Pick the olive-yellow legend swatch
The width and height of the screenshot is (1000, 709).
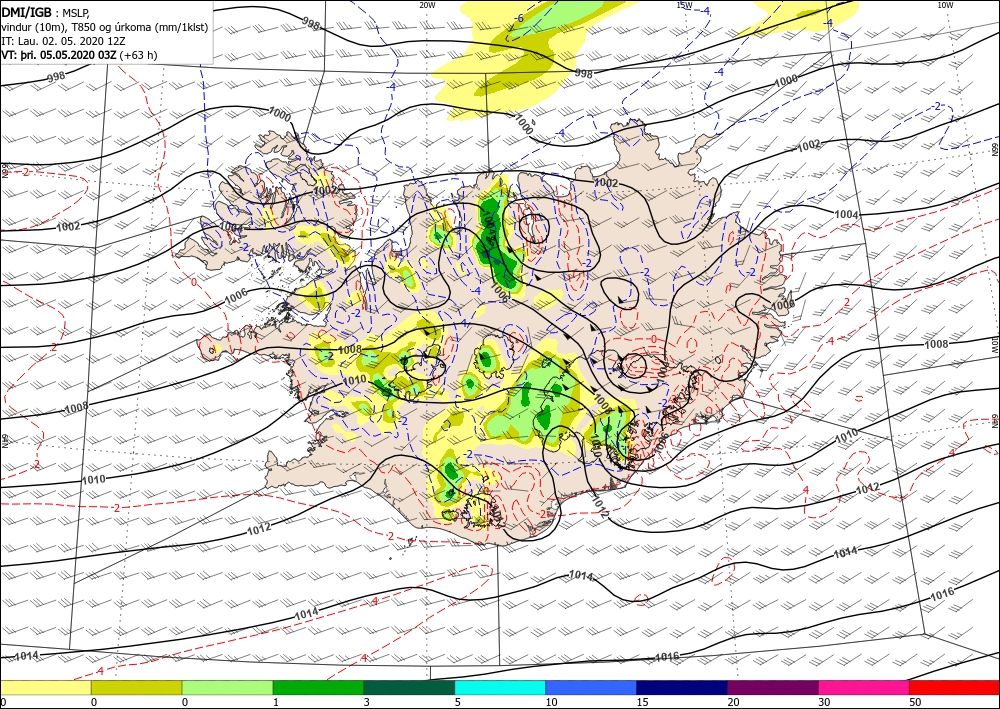[x=136, y=687]
